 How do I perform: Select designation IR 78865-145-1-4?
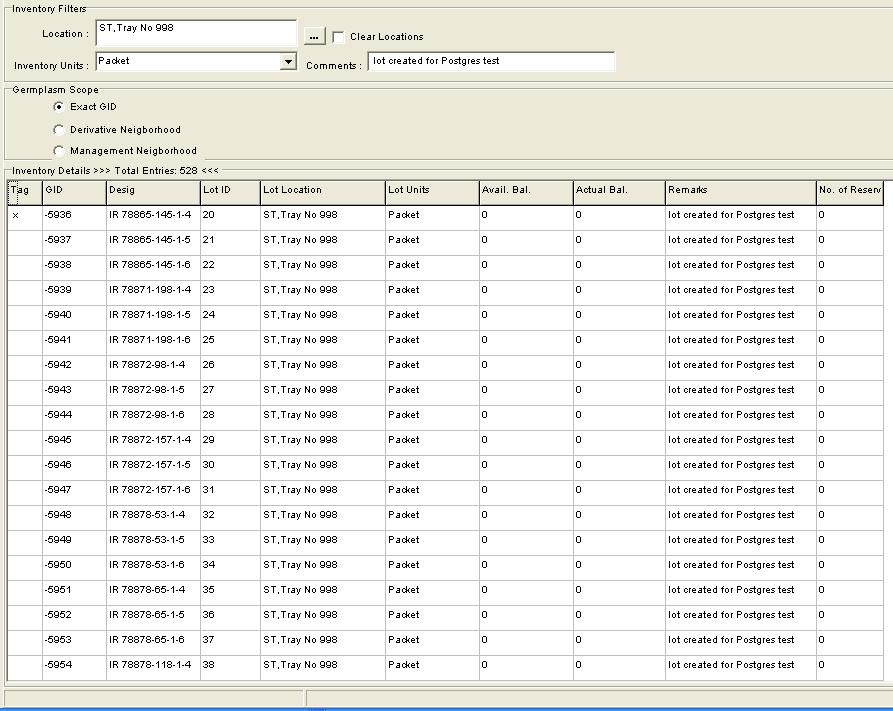pos(154,218)
